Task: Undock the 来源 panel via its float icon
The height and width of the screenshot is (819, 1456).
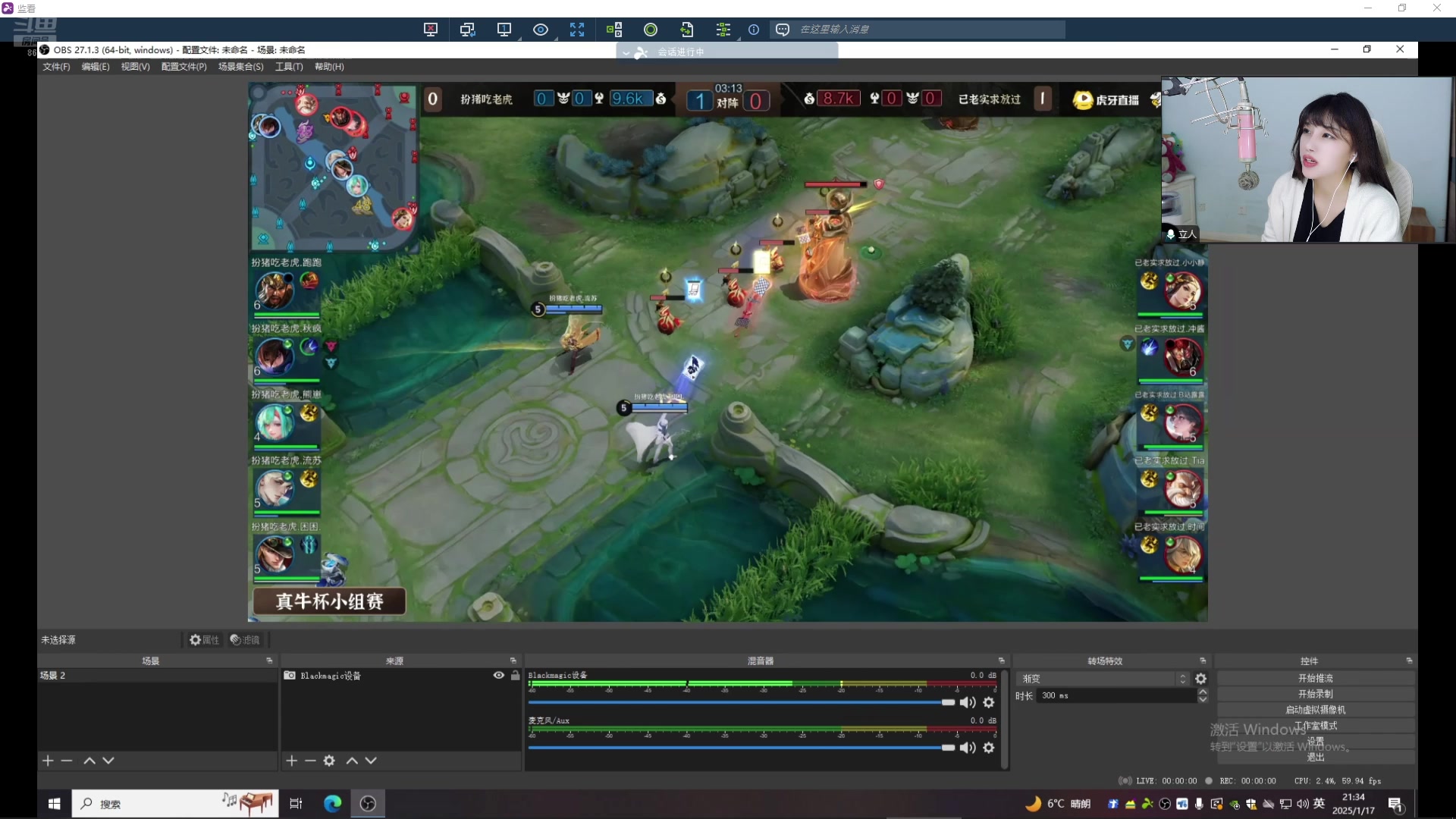Action: pos(513,661)
